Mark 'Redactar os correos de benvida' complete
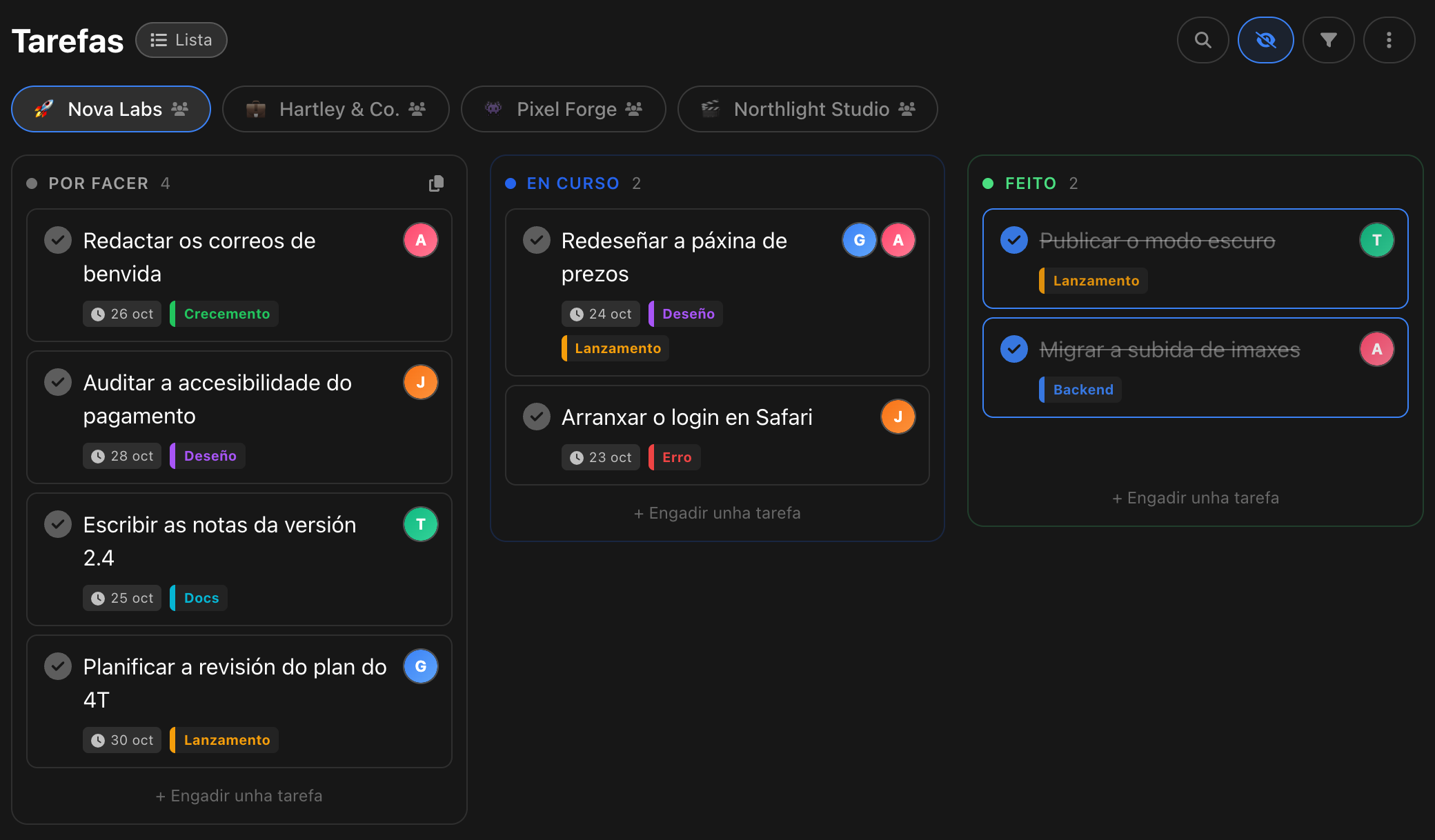This screenshot has height=840, width=1435. pyautogui.click(x=58, y=240)
